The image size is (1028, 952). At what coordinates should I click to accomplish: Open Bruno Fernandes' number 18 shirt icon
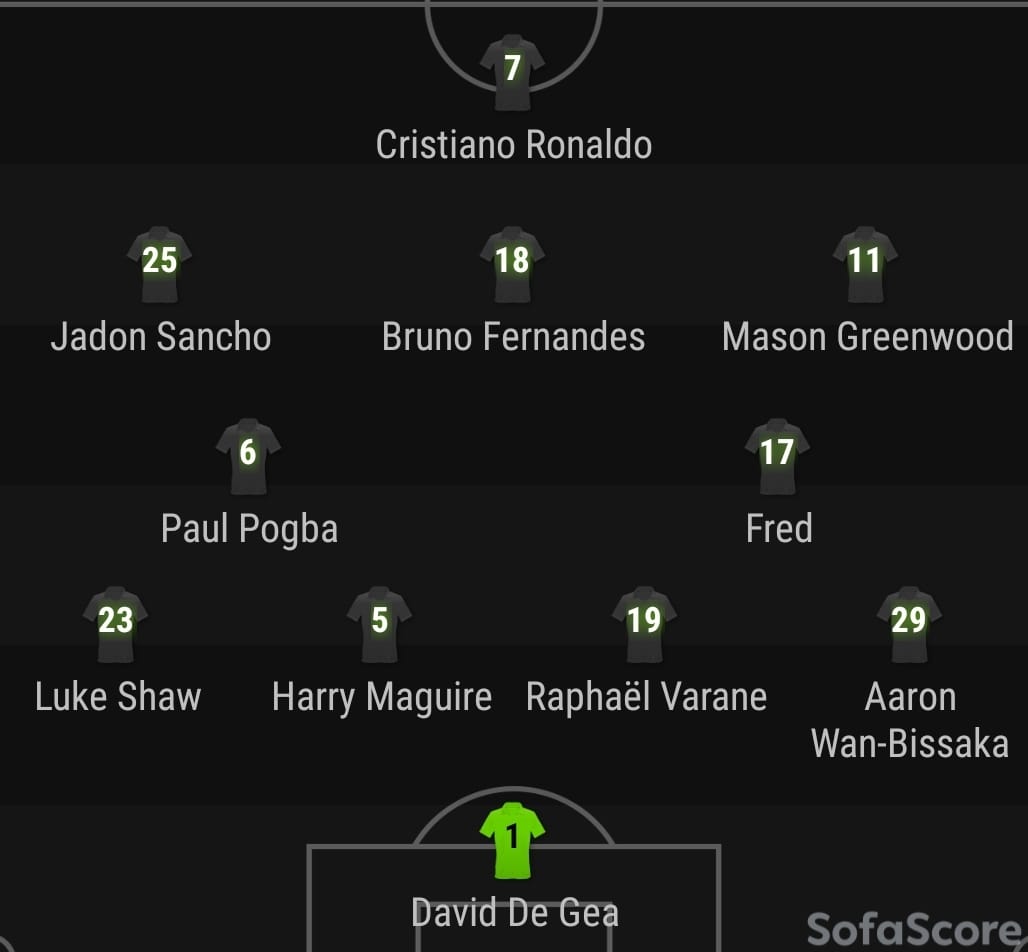coord(512,265)
